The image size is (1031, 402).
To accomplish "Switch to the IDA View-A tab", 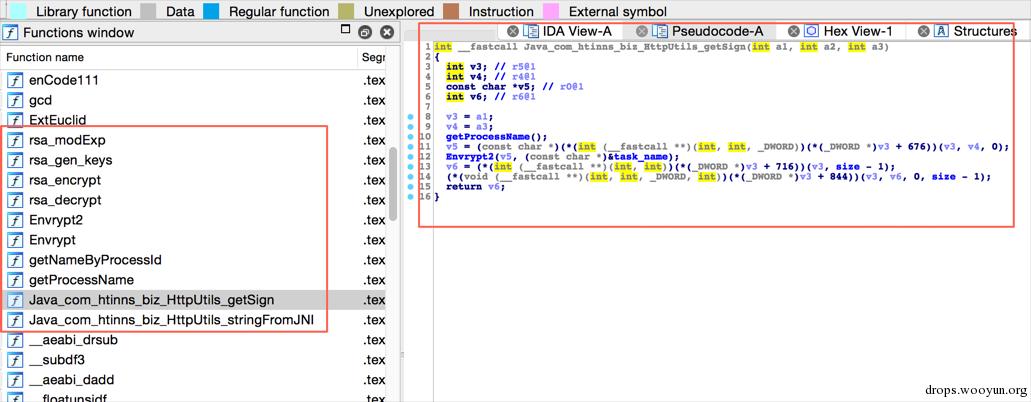I will point(577,31).
